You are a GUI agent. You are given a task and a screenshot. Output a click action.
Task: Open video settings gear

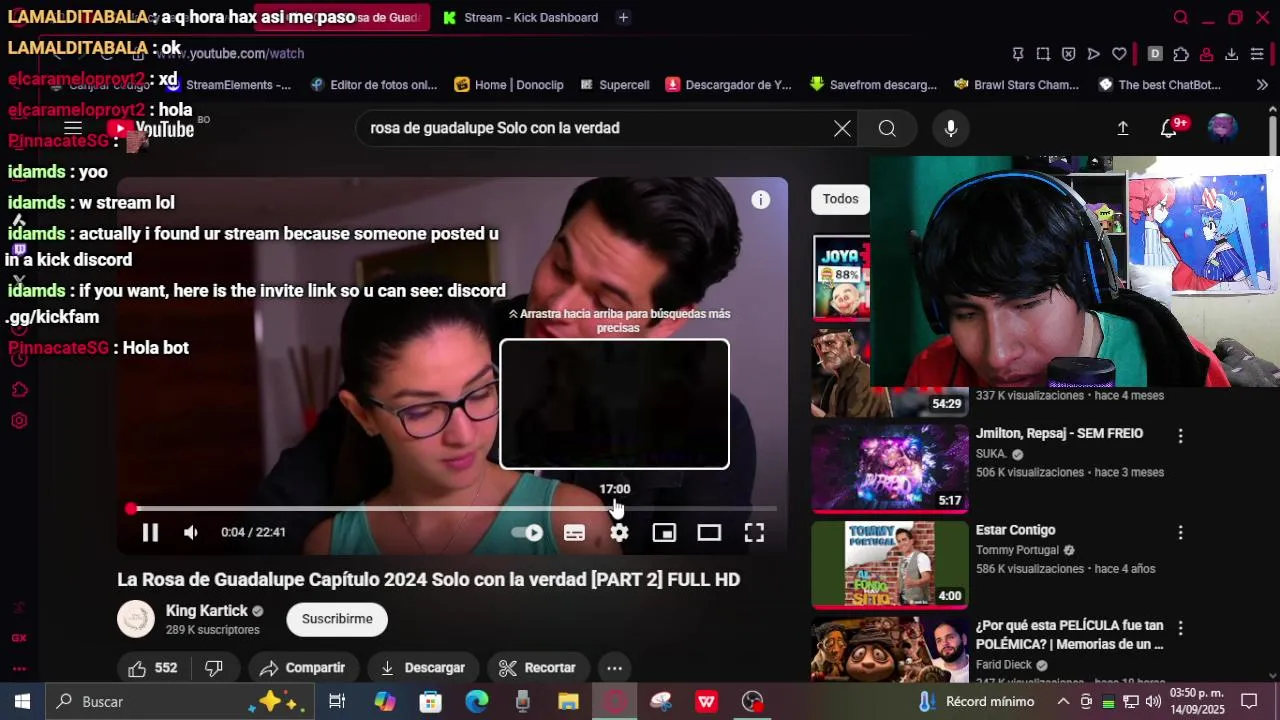point(620,533)
